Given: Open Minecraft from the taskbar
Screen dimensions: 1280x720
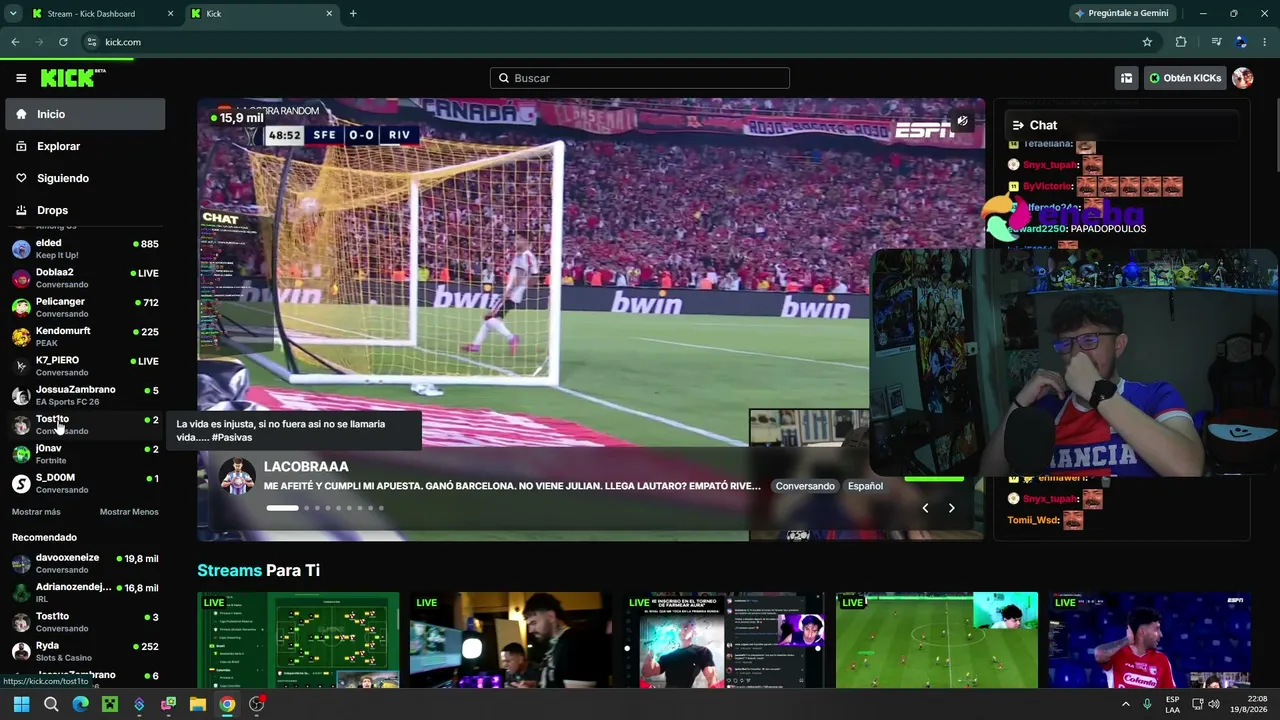Looking at the screenshot, I should coord(110,704).
